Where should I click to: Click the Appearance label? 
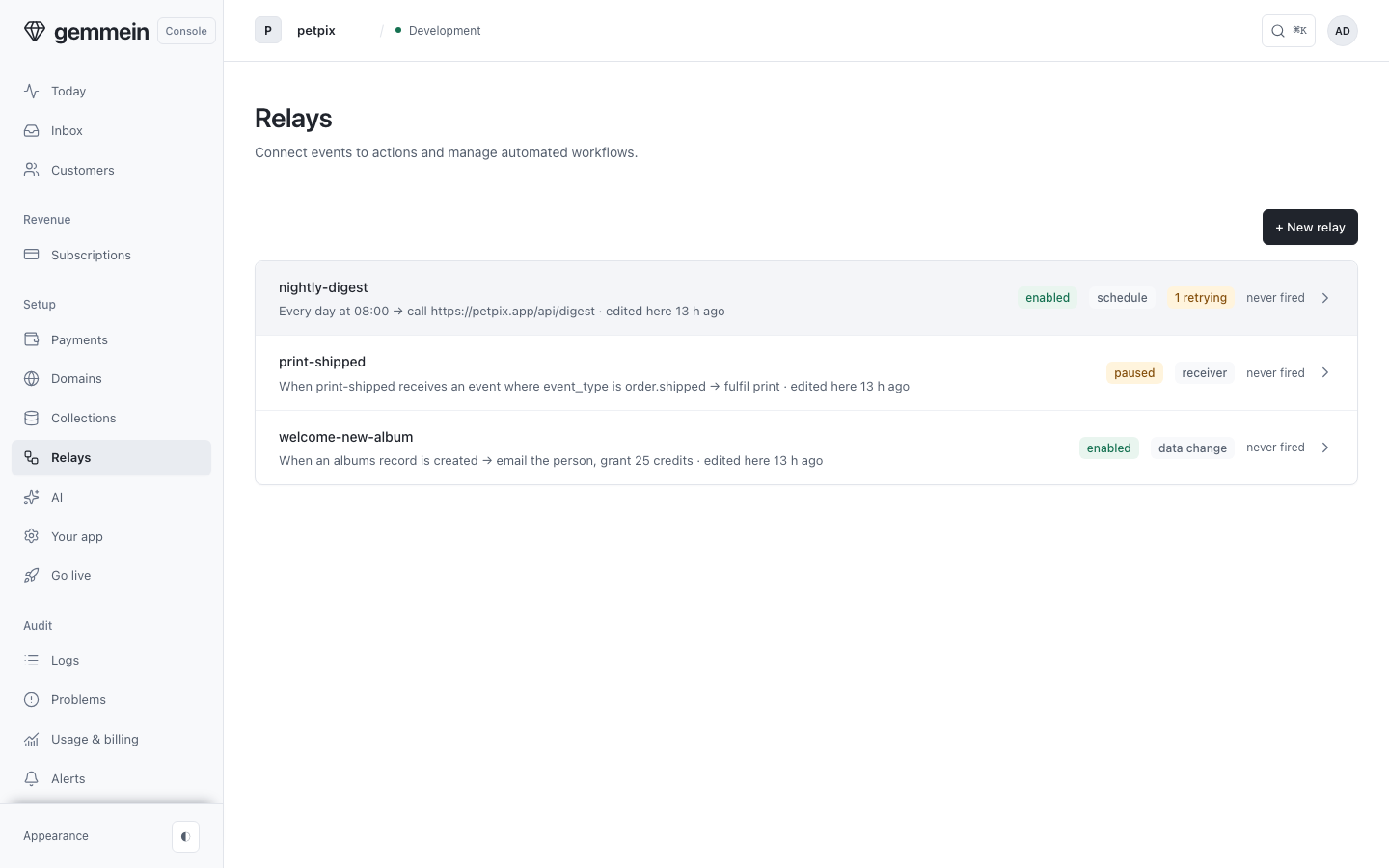click(56, 836)
